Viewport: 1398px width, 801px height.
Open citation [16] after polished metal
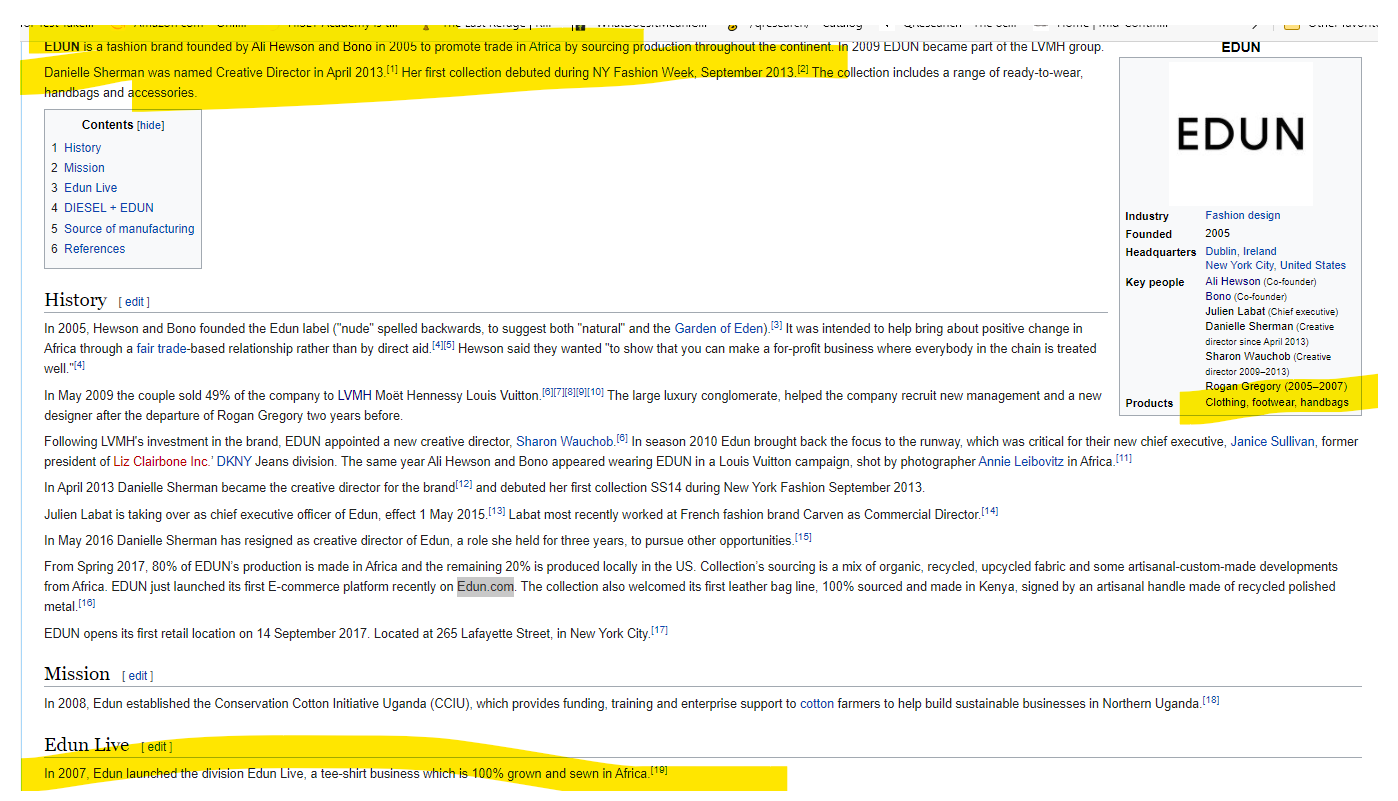pyautogui.click(x=87, y=603)
